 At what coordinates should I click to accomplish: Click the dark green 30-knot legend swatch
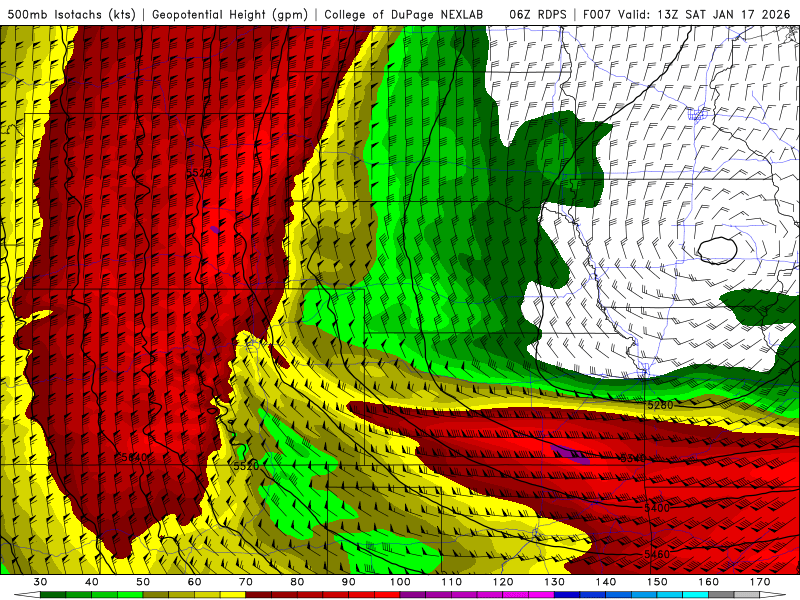53,595
